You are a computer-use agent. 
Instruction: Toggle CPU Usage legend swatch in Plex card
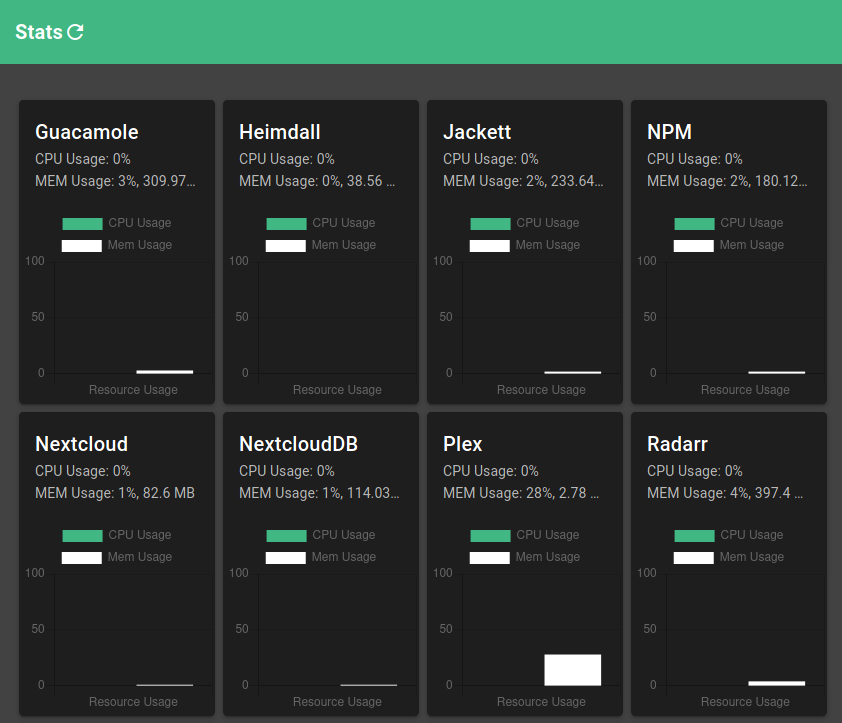(490, 536)
